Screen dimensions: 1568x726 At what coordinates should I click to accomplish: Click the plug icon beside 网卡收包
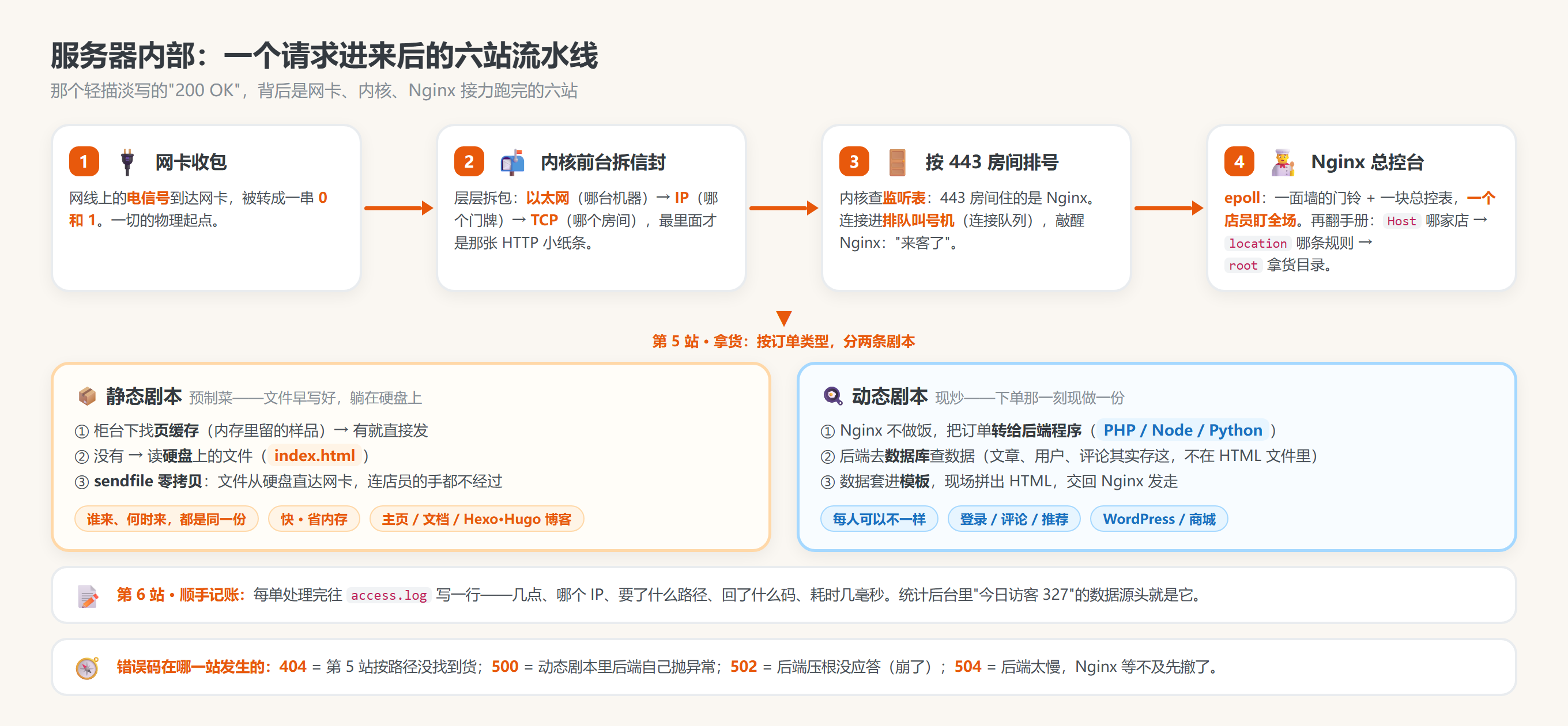127,162
